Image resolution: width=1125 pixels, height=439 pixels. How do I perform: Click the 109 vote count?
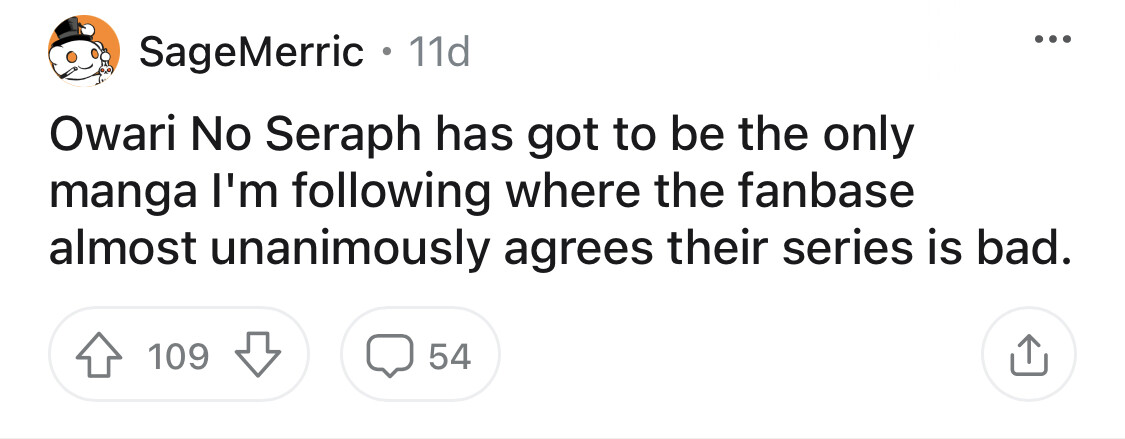tap(177, 356)
